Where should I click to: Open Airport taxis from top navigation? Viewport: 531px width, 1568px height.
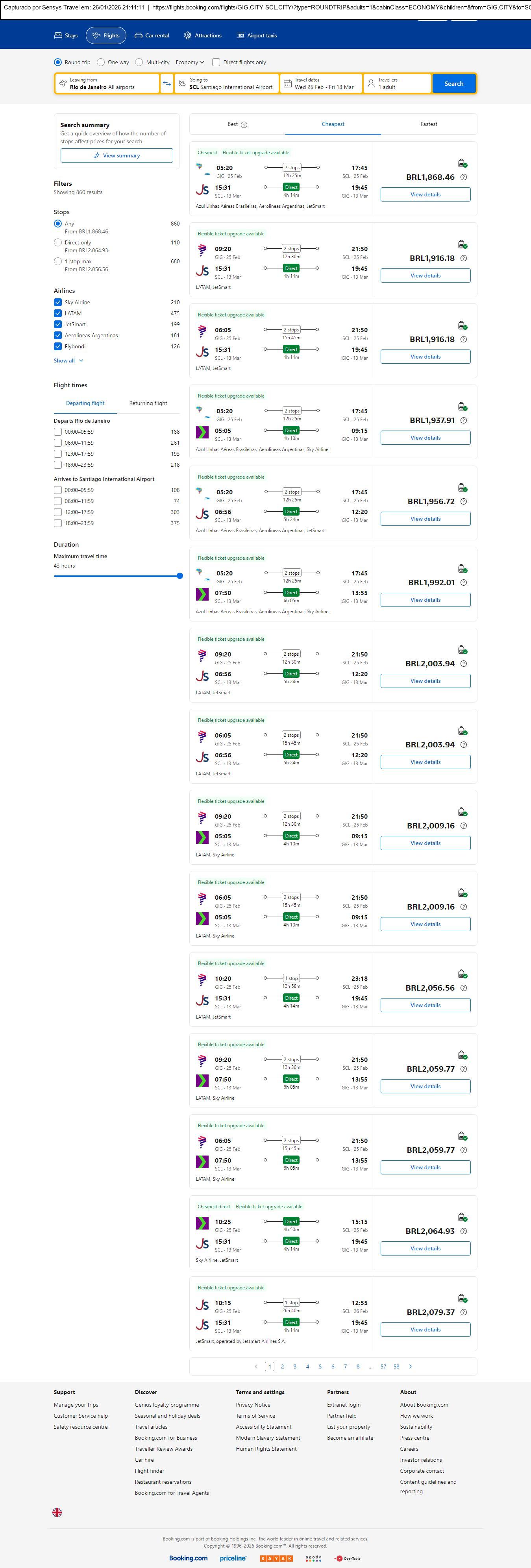256,35
